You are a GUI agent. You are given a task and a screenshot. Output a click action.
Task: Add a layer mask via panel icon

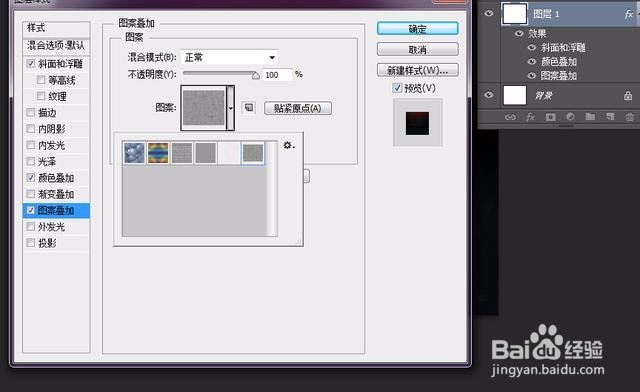(550, 117)
